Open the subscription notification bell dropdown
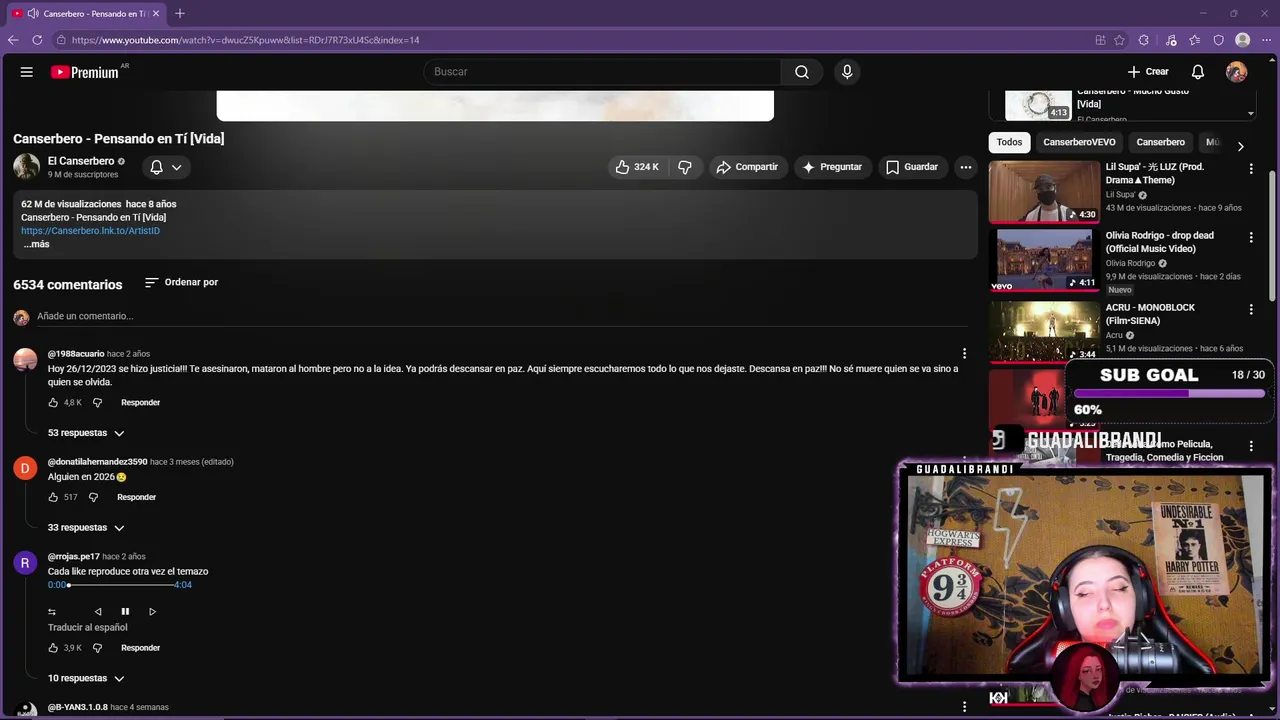 coord(166,167)
